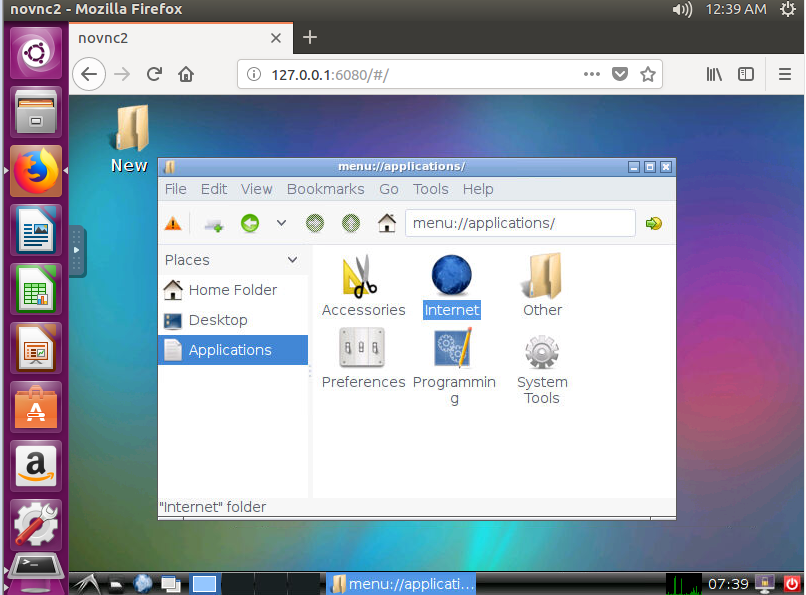Go forward in the file manager toolbar
Screen dimensions: 806x595
point(315,223)
